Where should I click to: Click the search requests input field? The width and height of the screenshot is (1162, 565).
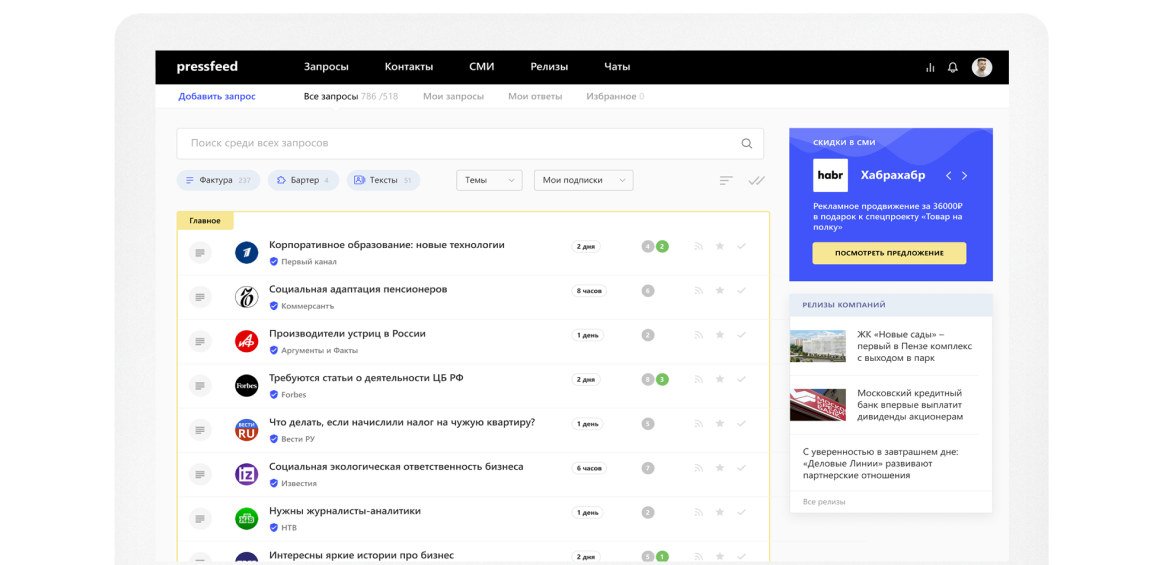click(470, 144)
